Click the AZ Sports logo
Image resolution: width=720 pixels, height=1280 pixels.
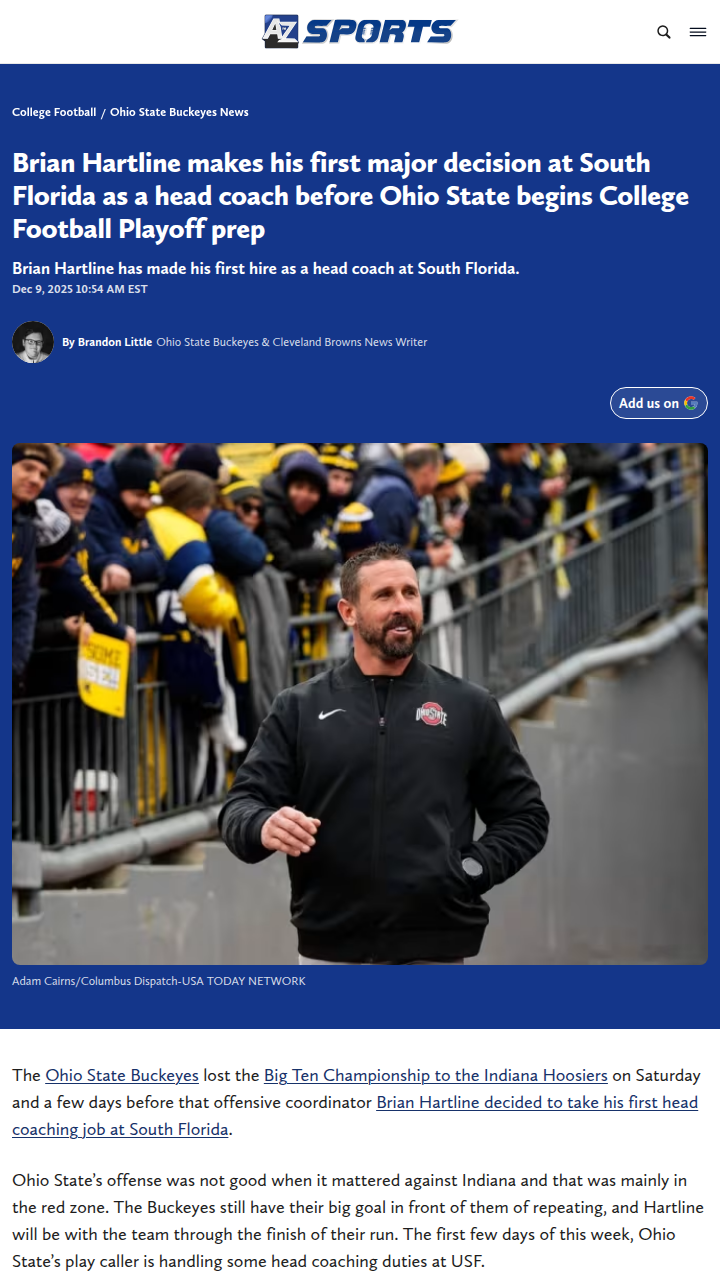point(359,31)
